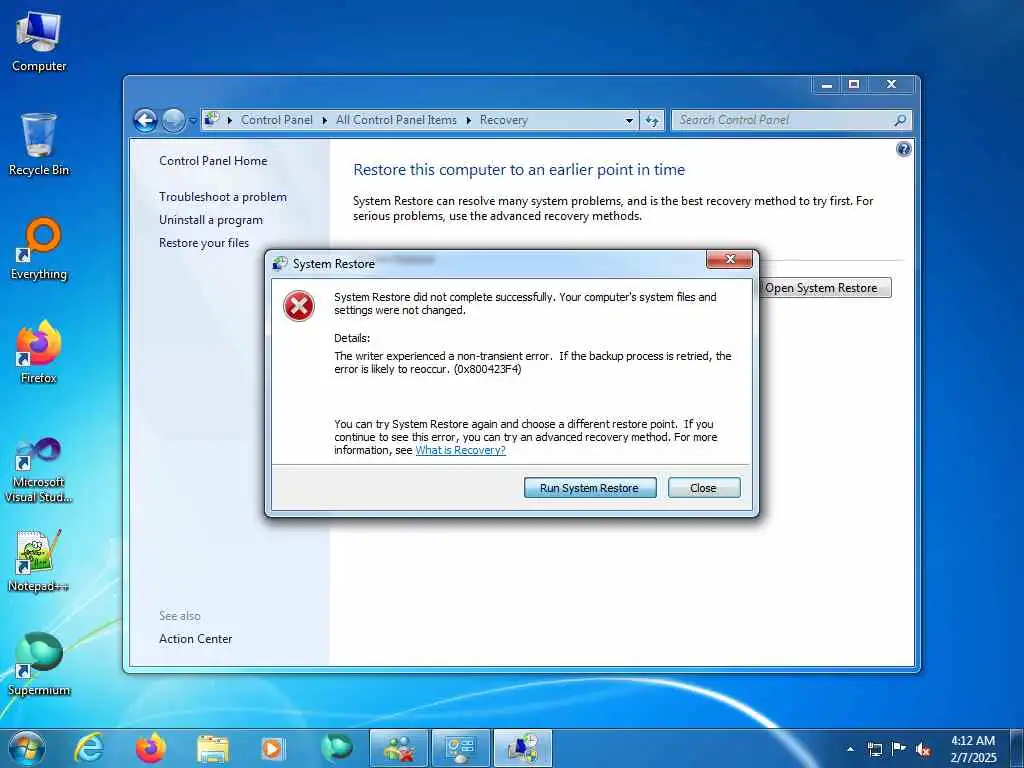Open the recent pages dropdown arrow
Viewport: 1024px width, 768px height.
193,121
